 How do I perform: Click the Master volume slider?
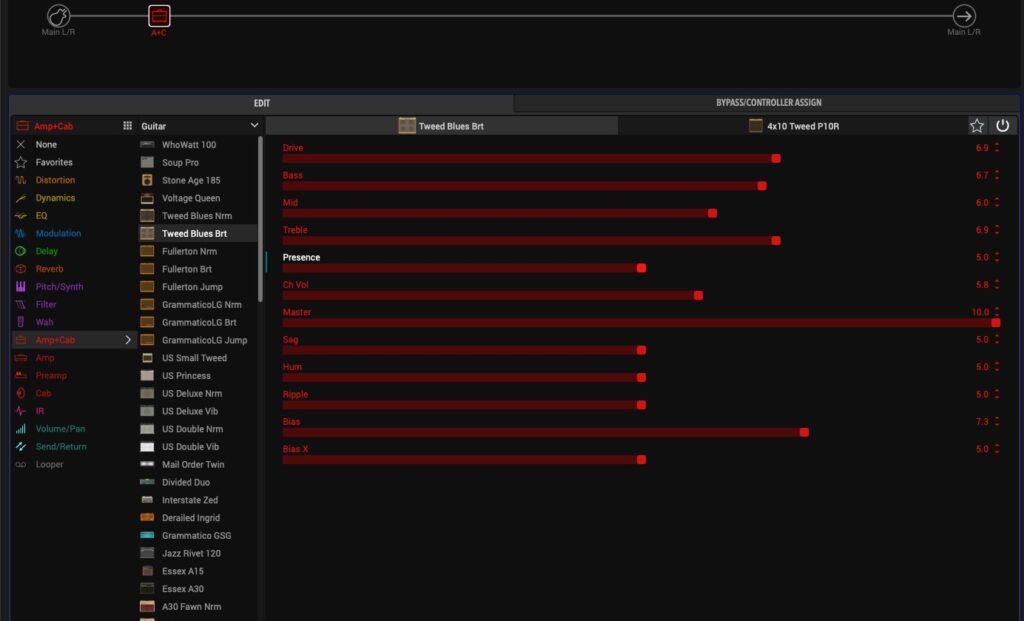(x=640, y=323)
